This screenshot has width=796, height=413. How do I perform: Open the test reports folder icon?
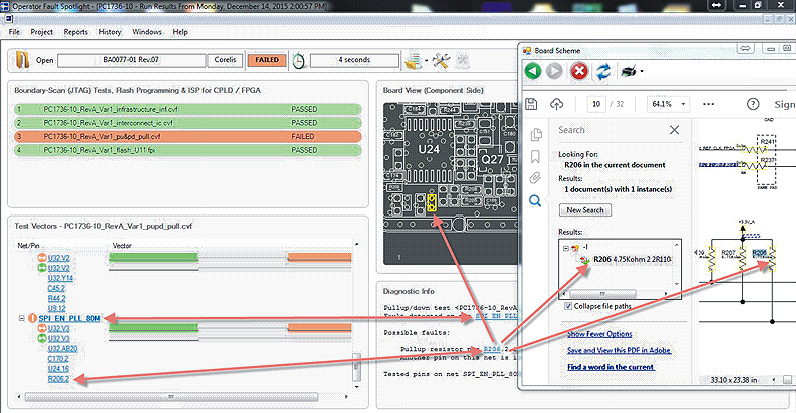click(413, 61)
